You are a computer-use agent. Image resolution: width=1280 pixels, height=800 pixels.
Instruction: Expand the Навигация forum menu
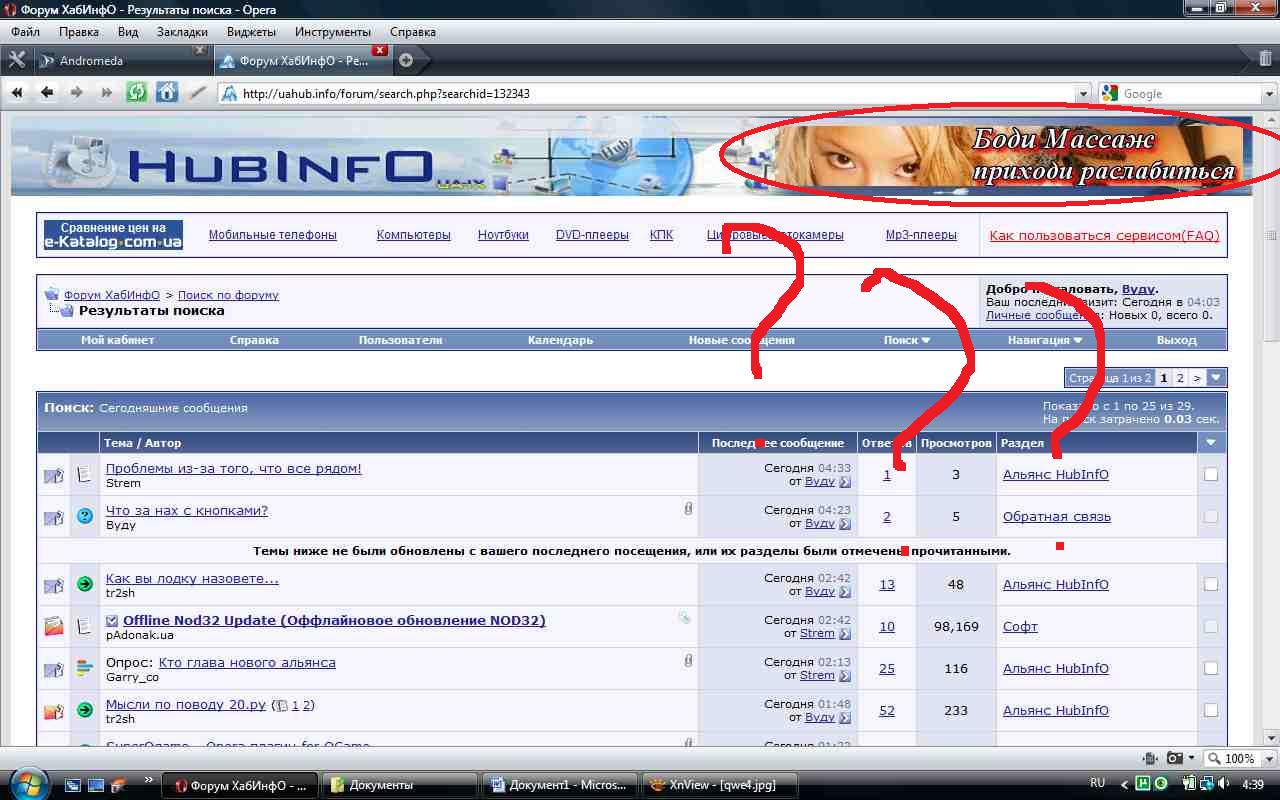[x=1045, y=340]
